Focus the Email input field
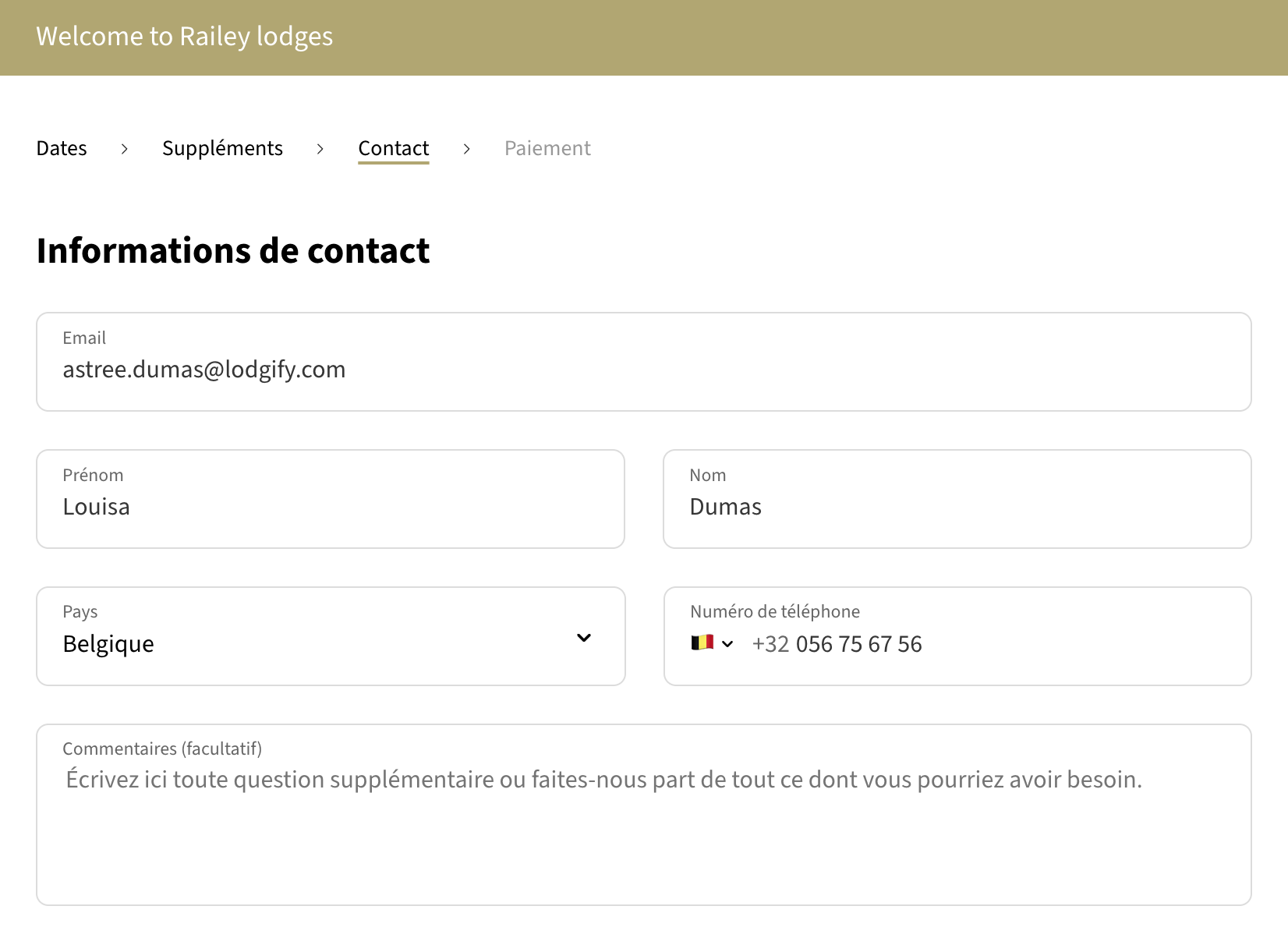 click(643, 370)
